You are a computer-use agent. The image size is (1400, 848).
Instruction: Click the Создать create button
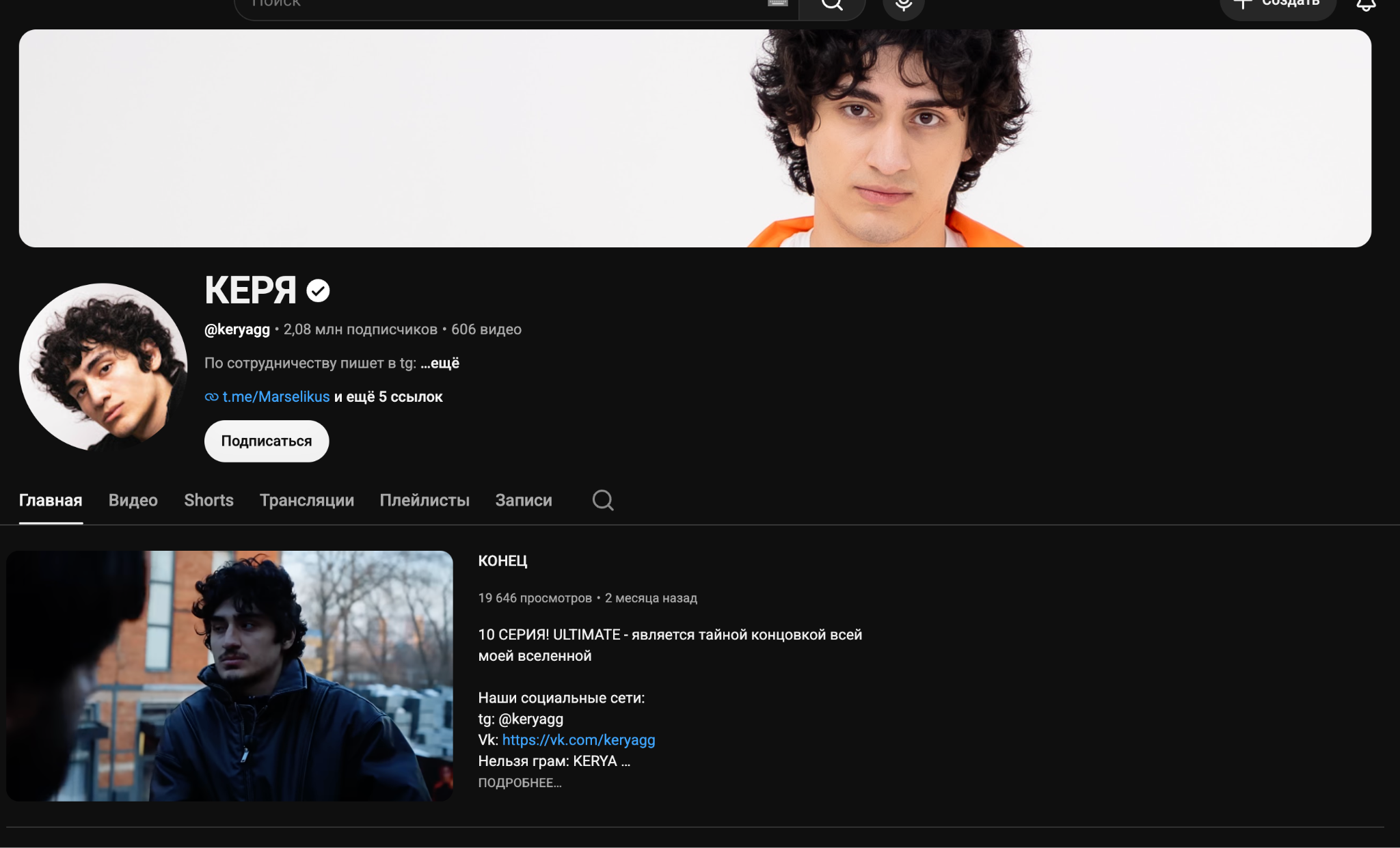(x=1278, y=5)
